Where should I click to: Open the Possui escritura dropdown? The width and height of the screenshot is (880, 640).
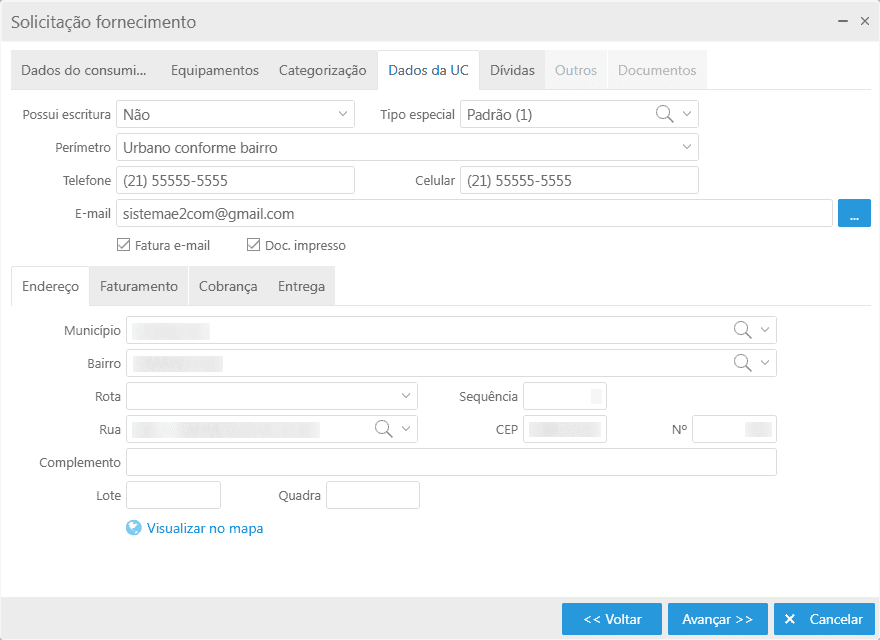[x=235, y=114]
